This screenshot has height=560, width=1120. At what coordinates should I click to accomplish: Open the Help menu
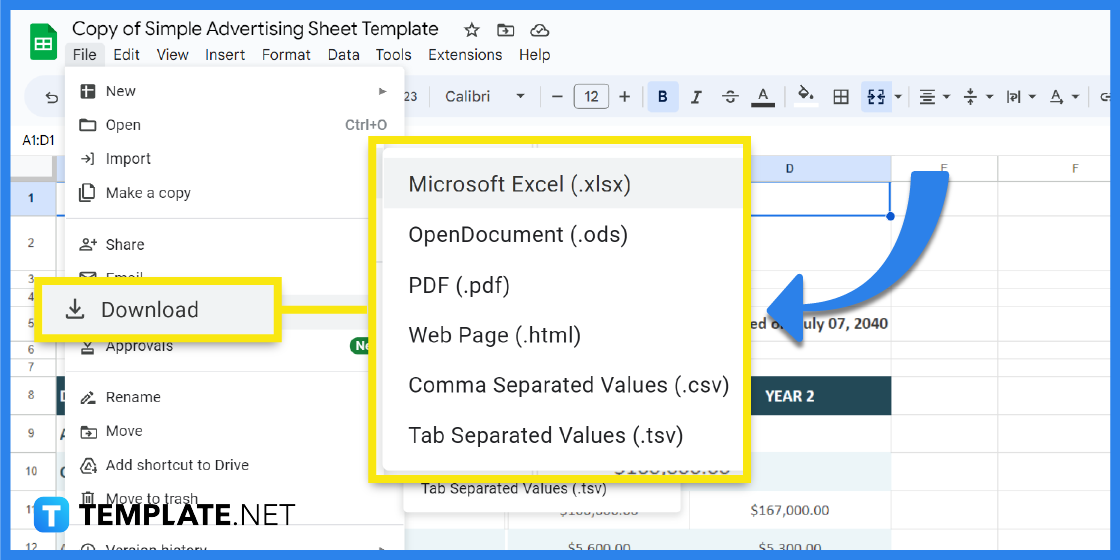(x=534, y=54)
